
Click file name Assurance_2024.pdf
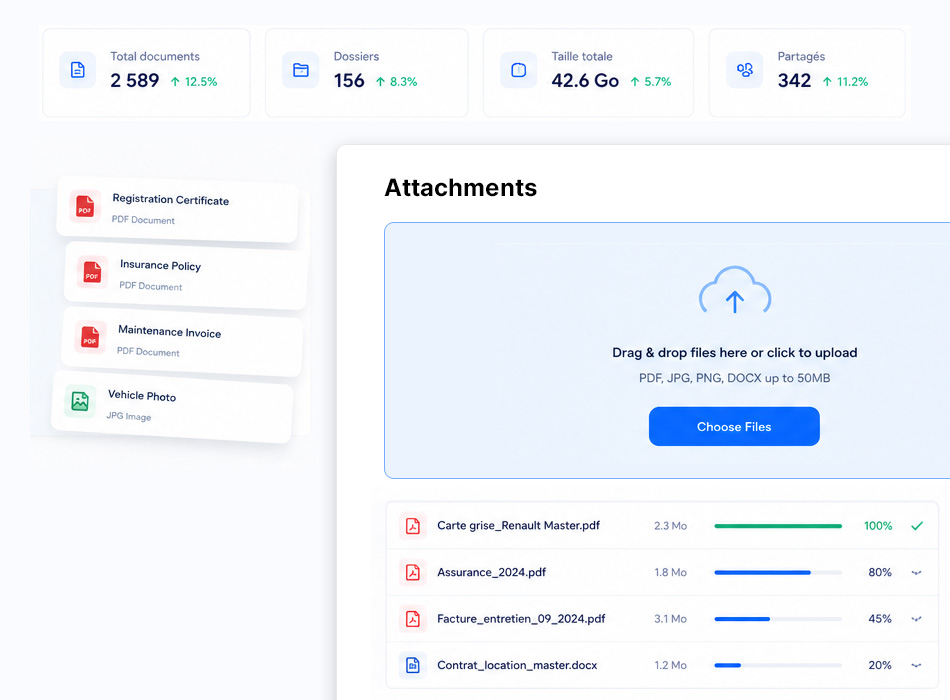tap(491, 572)
